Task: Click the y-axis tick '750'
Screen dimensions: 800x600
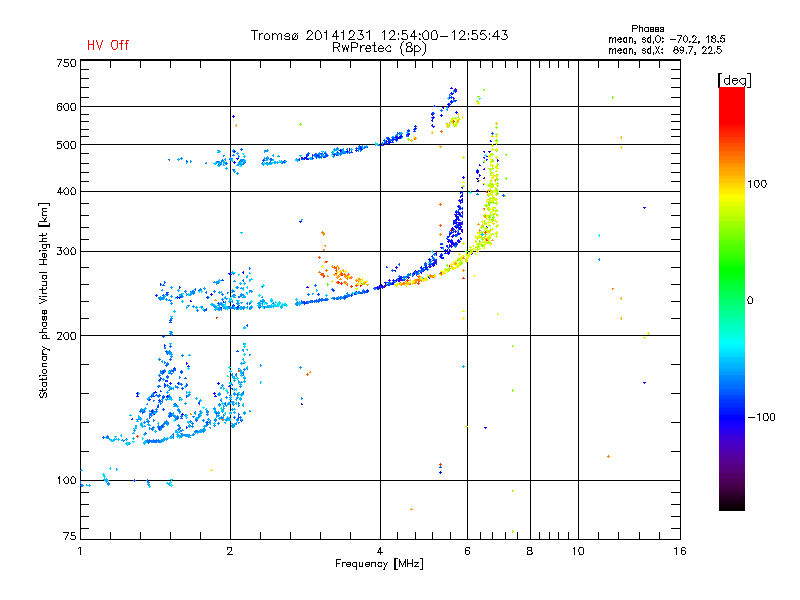Action: pos(66,63)
